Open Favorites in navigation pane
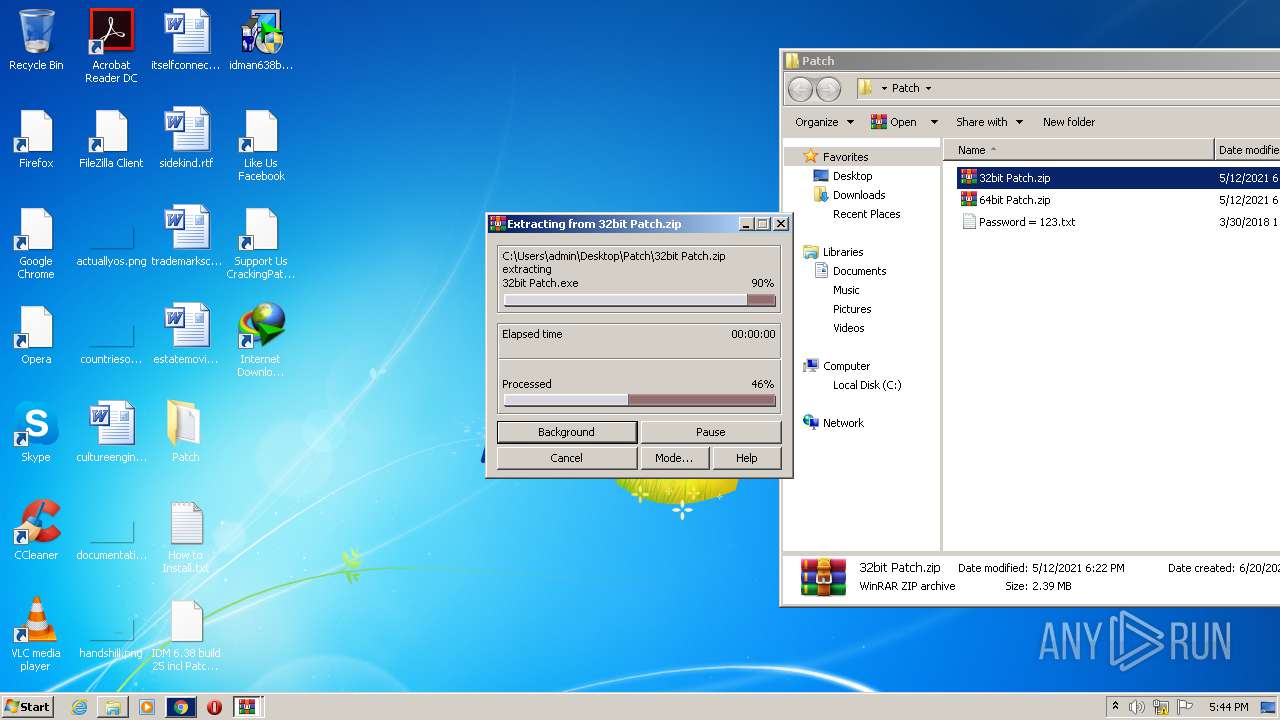This screenshot has width=1280, height=720. tap(845, 157)
